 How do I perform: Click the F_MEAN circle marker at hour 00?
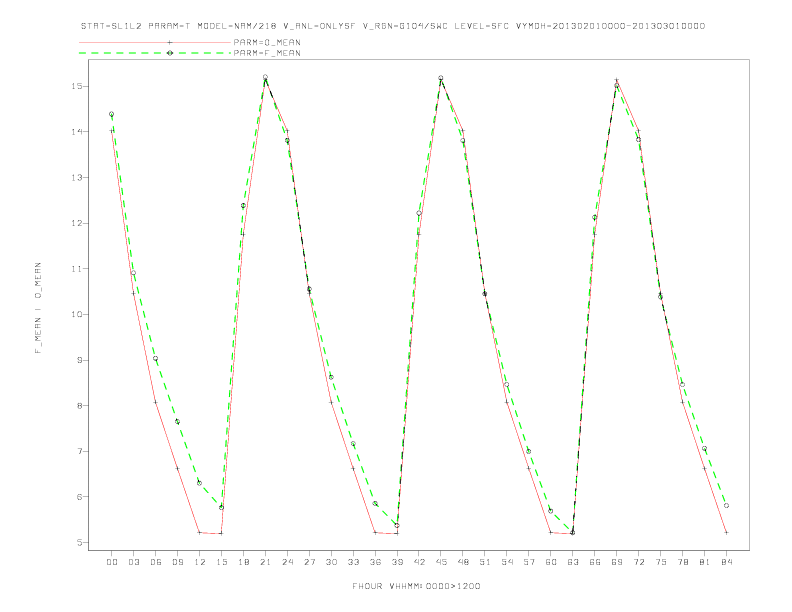click(x=112, y=114)
